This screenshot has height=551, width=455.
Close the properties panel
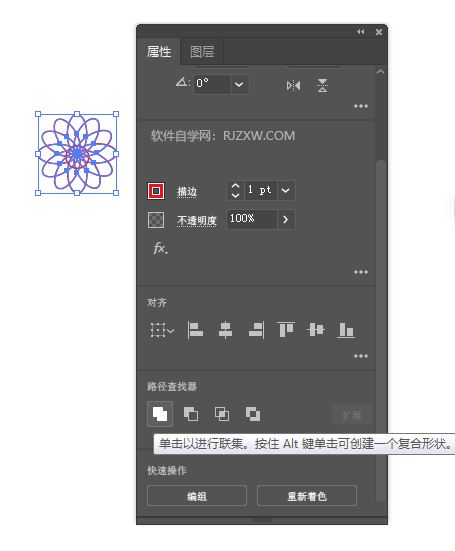click(x=379, y=32)
